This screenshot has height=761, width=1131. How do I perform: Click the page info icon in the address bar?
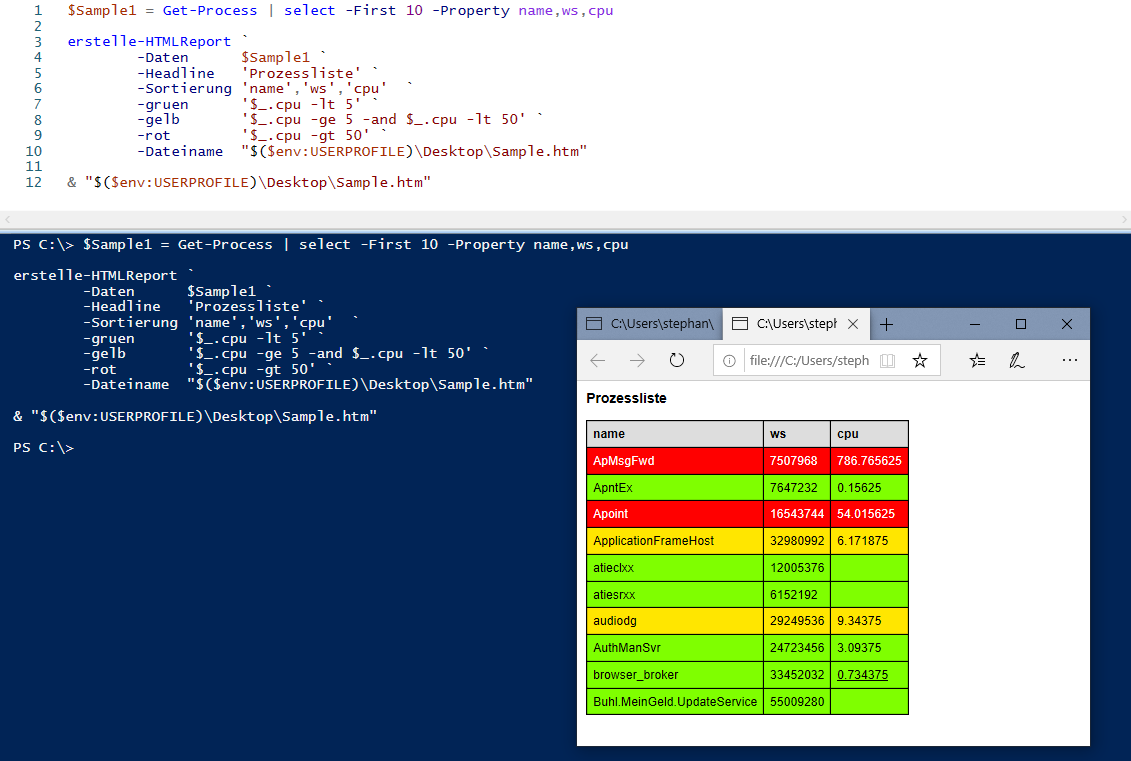pos(729,361)
